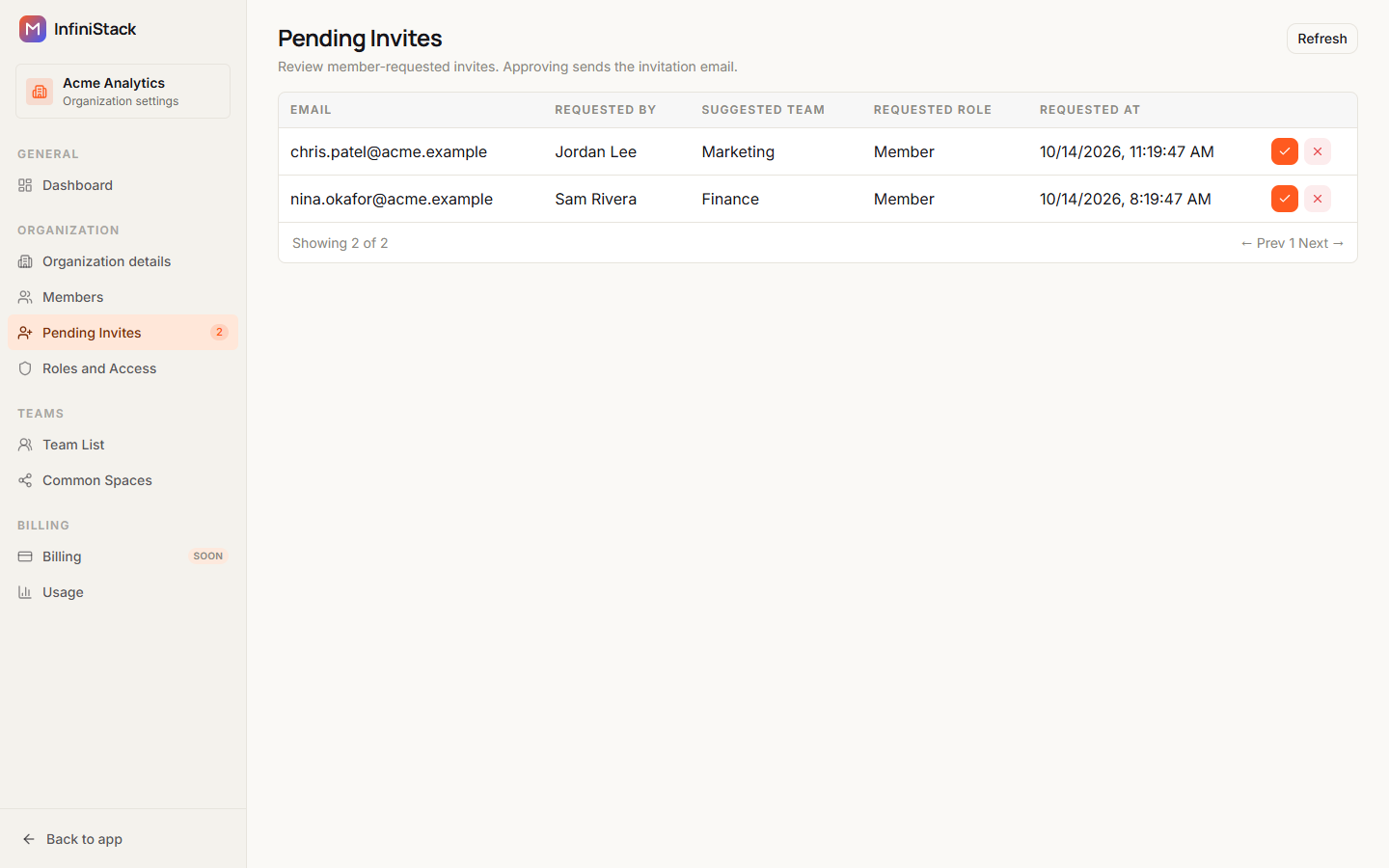Click the Finance team cell
Image resolution: width=1389 pixels, height=868 pixels.
click(x=730, y=199)
